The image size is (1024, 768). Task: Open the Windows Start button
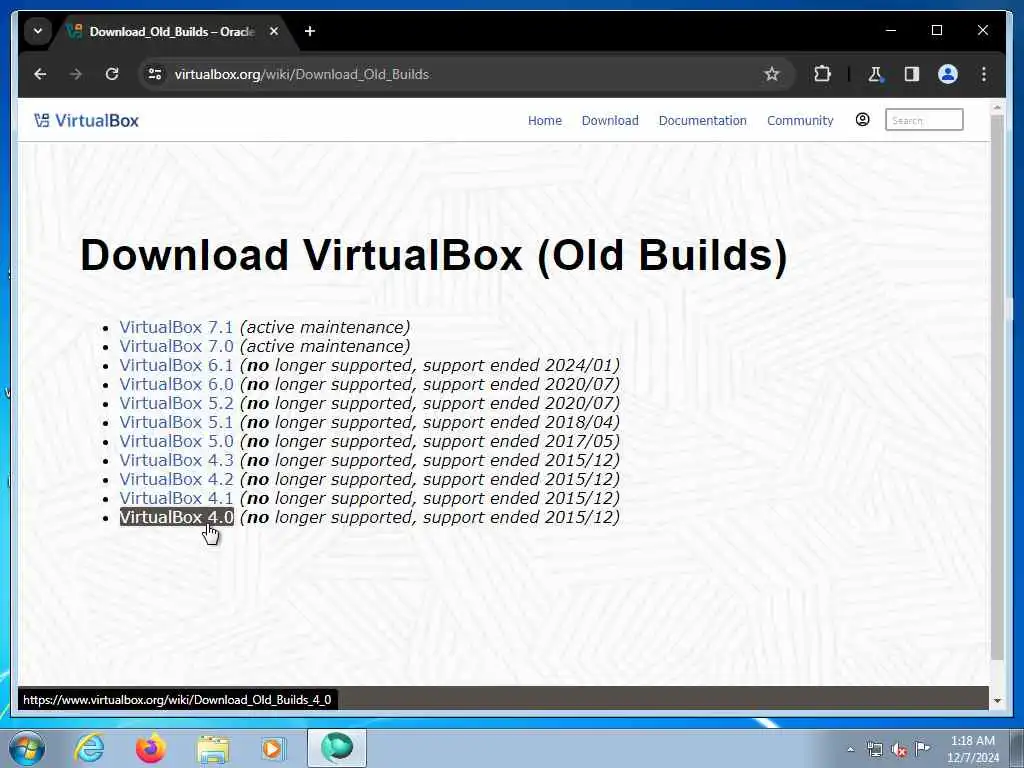tap(27, 748)
